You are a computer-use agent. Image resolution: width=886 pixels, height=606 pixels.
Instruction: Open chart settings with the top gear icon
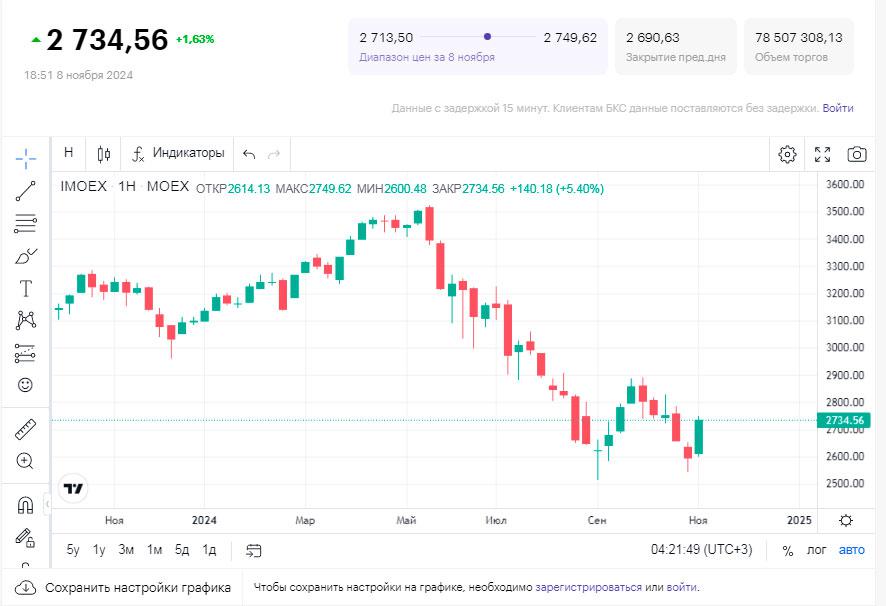[x=787, y=154]
